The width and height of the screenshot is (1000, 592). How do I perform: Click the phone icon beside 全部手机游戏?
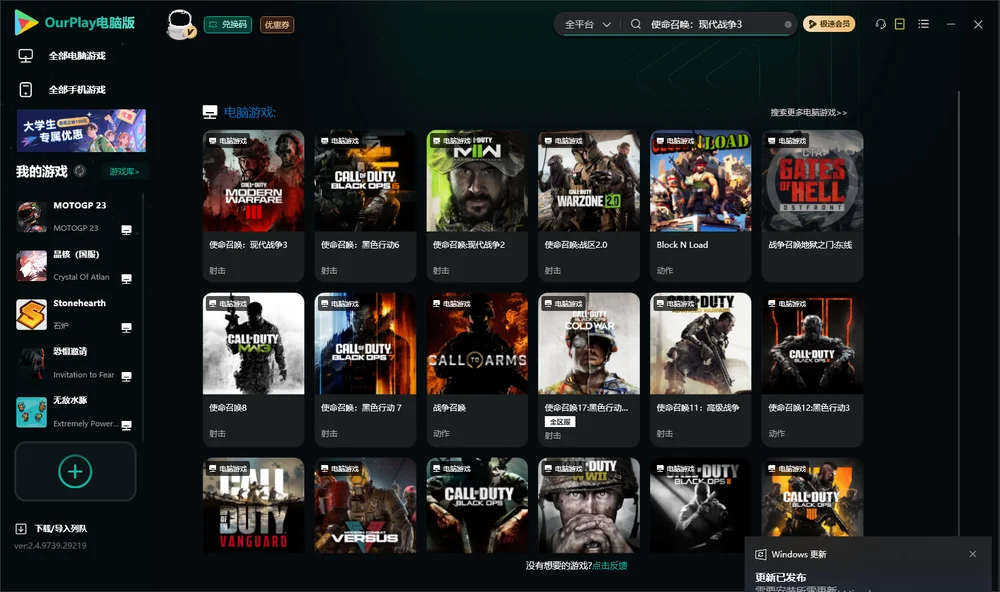26,90
